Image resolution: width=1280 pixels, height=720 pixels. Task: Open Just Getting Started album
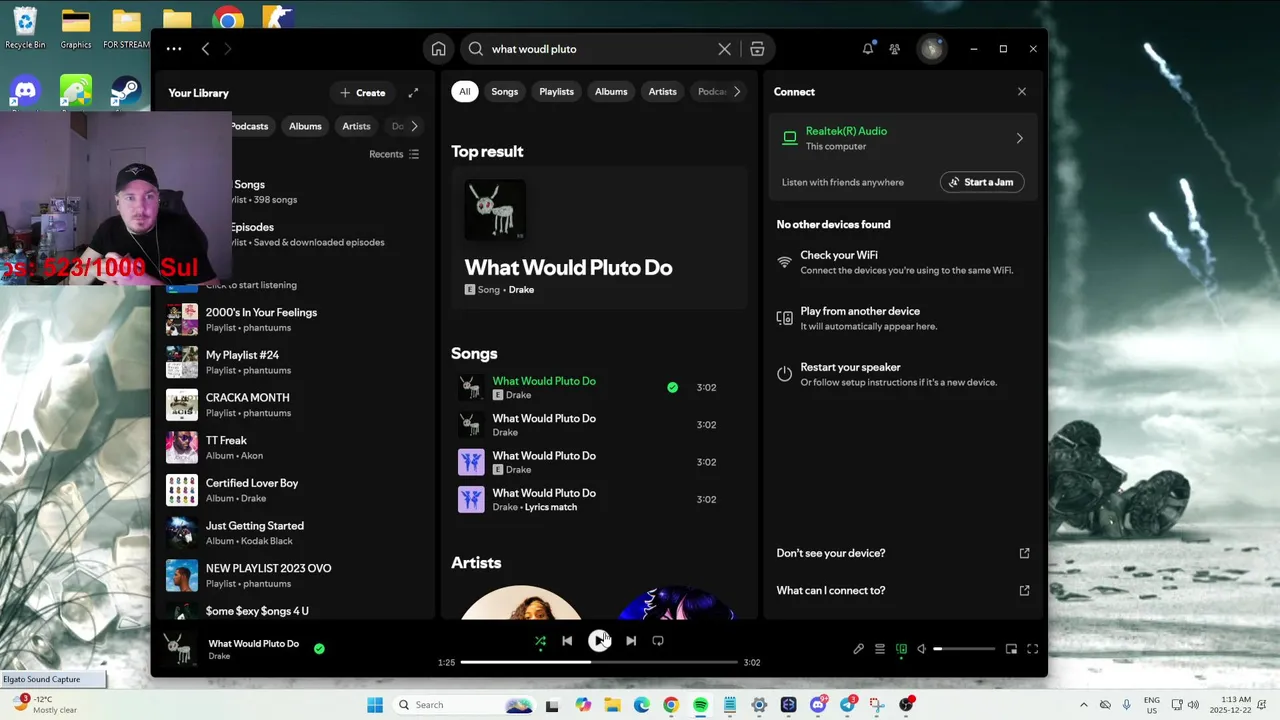(x=296, y=533)
